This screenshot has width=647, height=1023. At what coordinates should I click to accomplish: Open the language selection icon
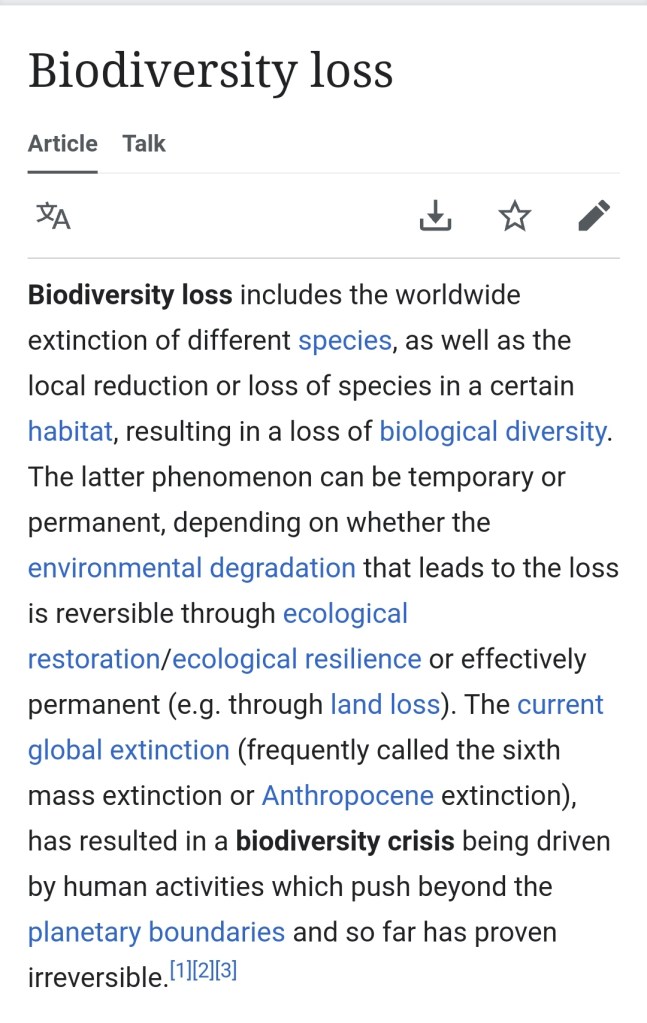tap(53, 215)
